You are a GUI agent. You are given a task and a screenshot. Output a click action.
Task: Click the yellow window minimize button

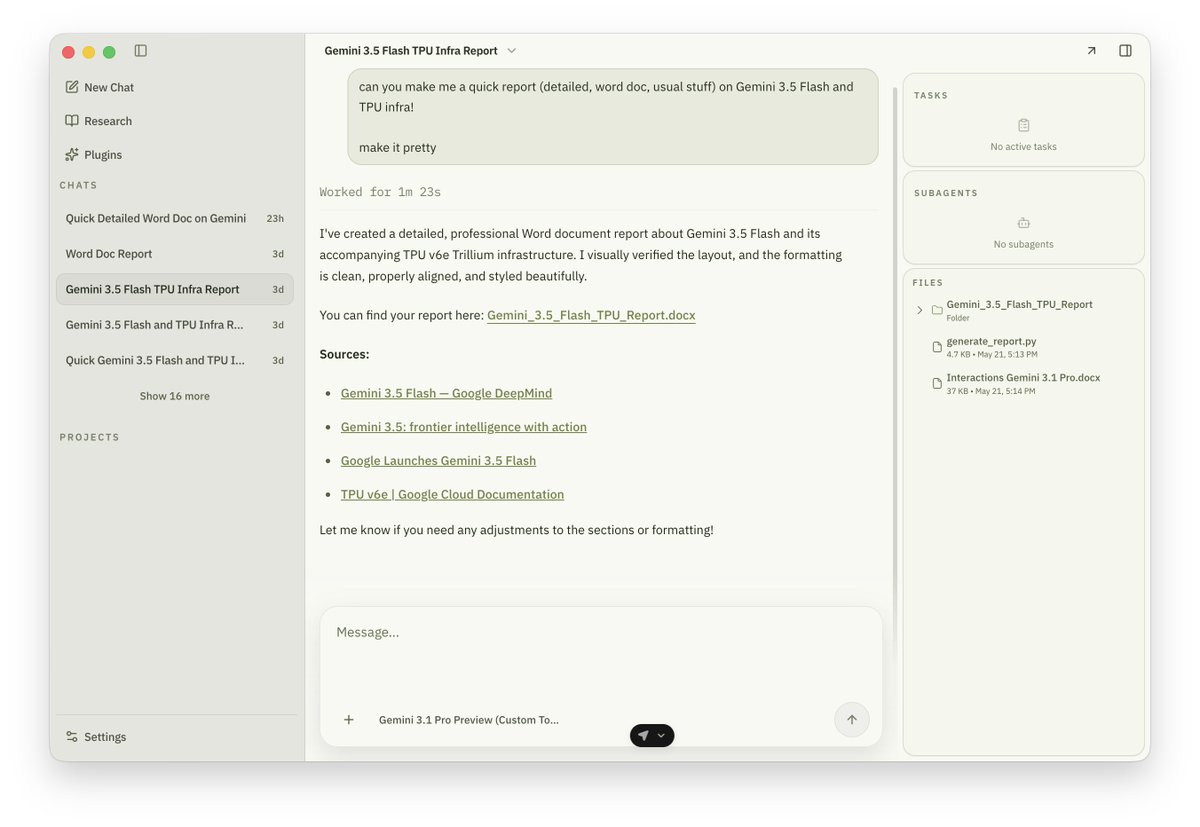(89, 52)
